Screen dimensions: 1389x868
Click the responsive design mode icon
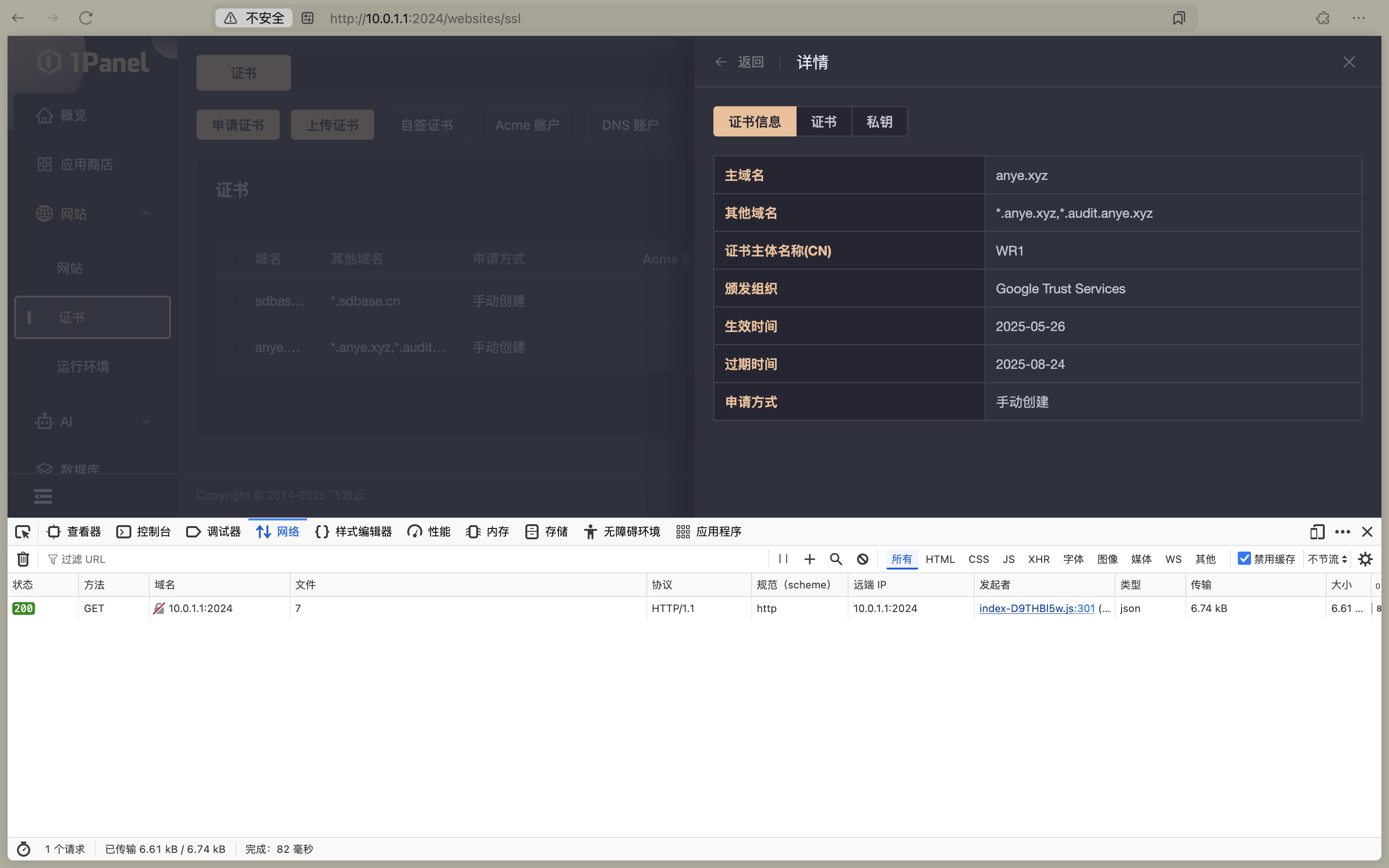pos(1317,532)
